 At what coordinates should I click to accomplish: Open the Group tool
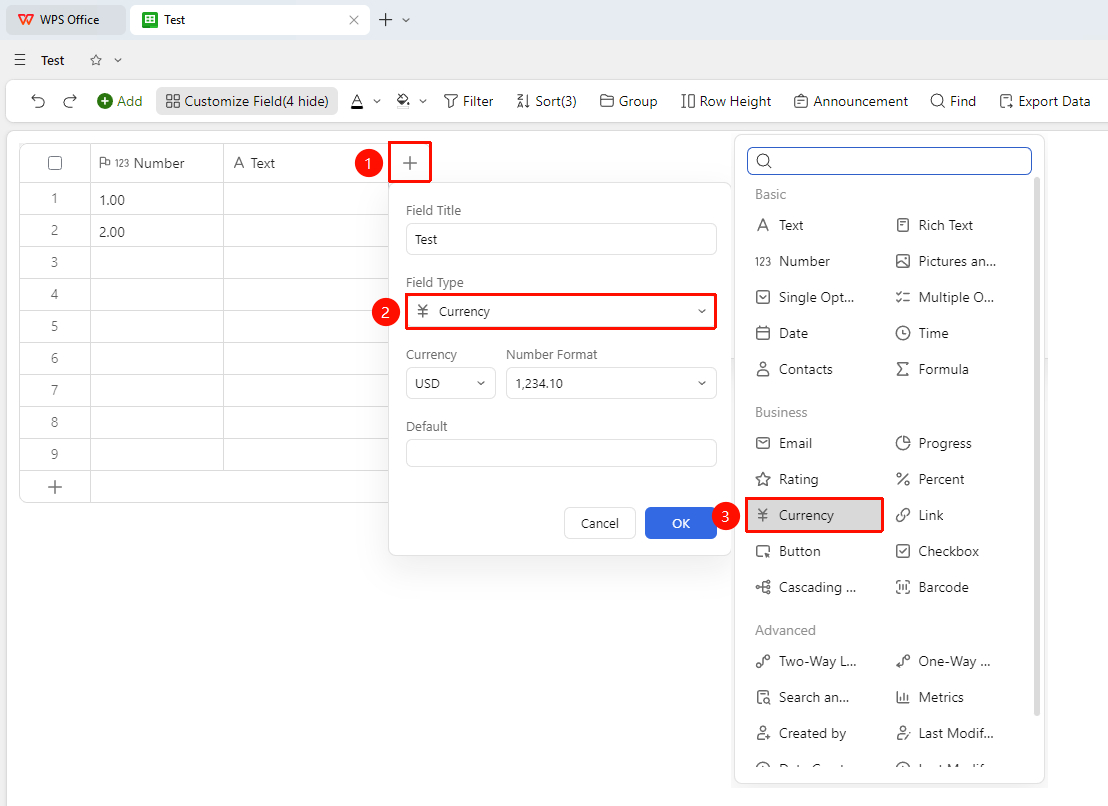point(628,101)
